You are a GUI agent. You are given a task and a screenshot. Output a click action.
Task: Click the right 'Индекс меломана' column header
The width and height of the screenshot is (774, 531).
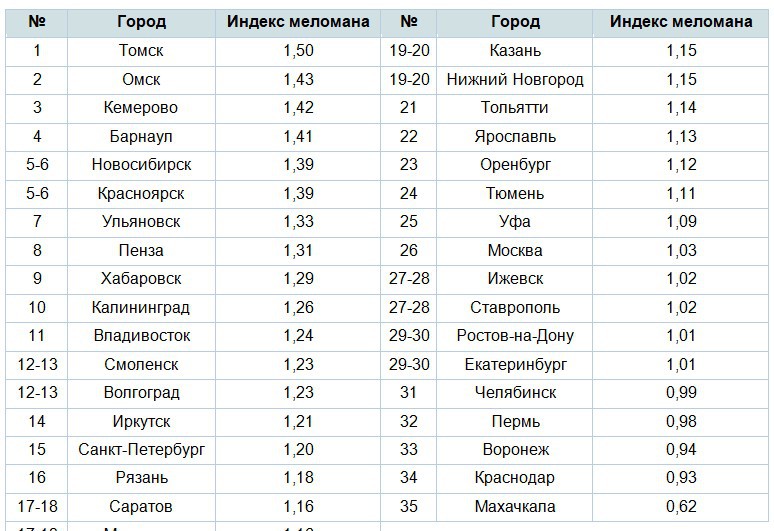(x=681, y=21)
